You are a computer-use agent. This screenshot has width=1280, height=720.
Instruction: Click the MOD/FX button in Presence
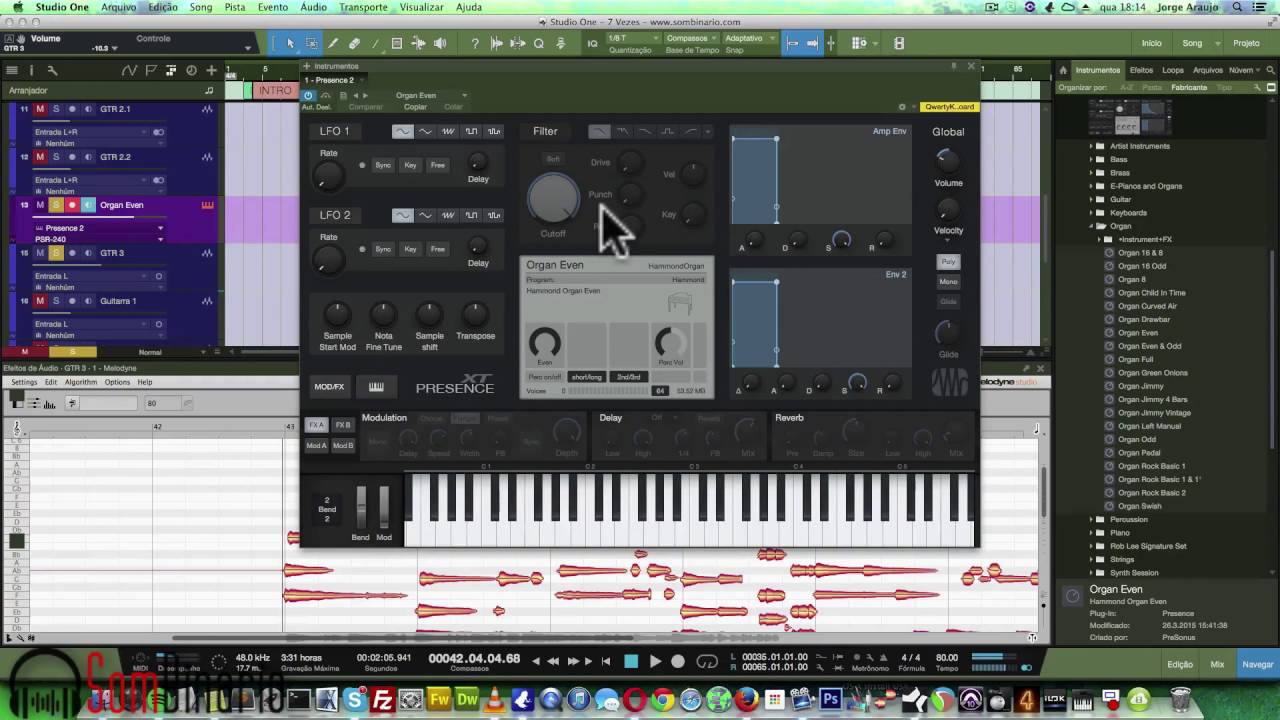(329, 387)
